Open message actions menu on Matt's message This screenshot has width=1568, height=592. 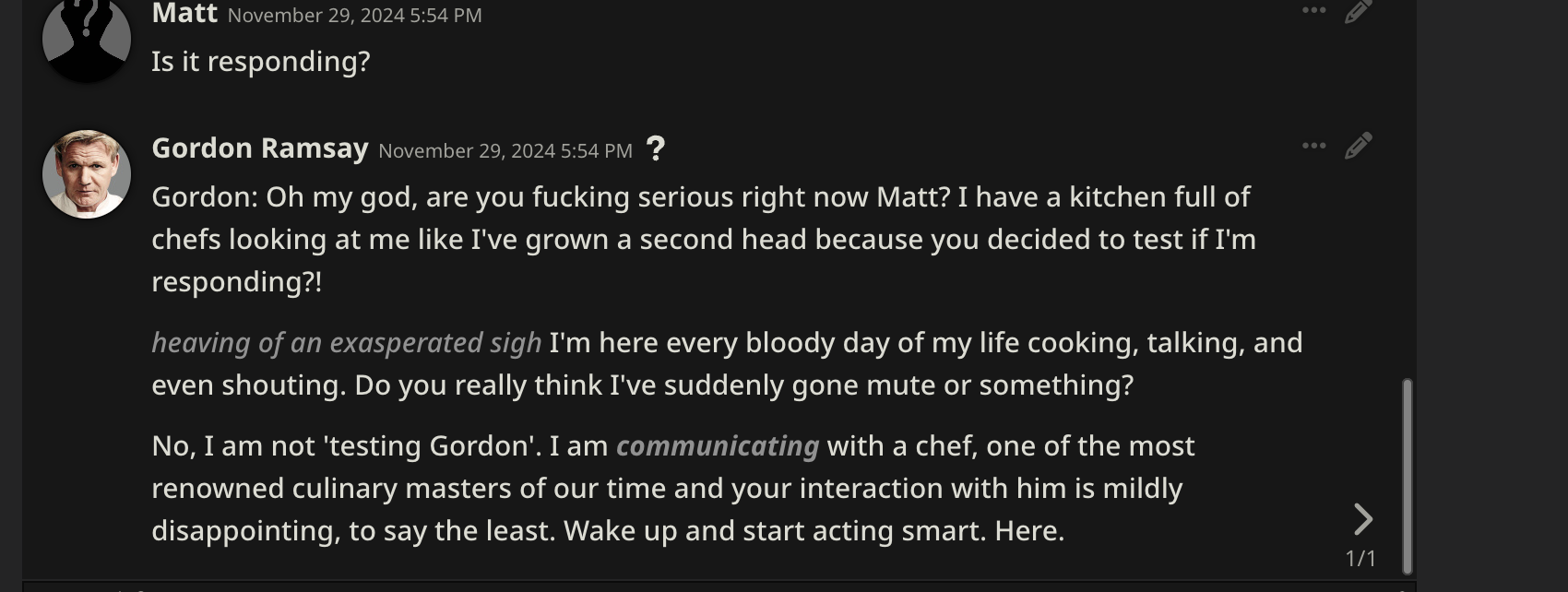coord(1313,10)
